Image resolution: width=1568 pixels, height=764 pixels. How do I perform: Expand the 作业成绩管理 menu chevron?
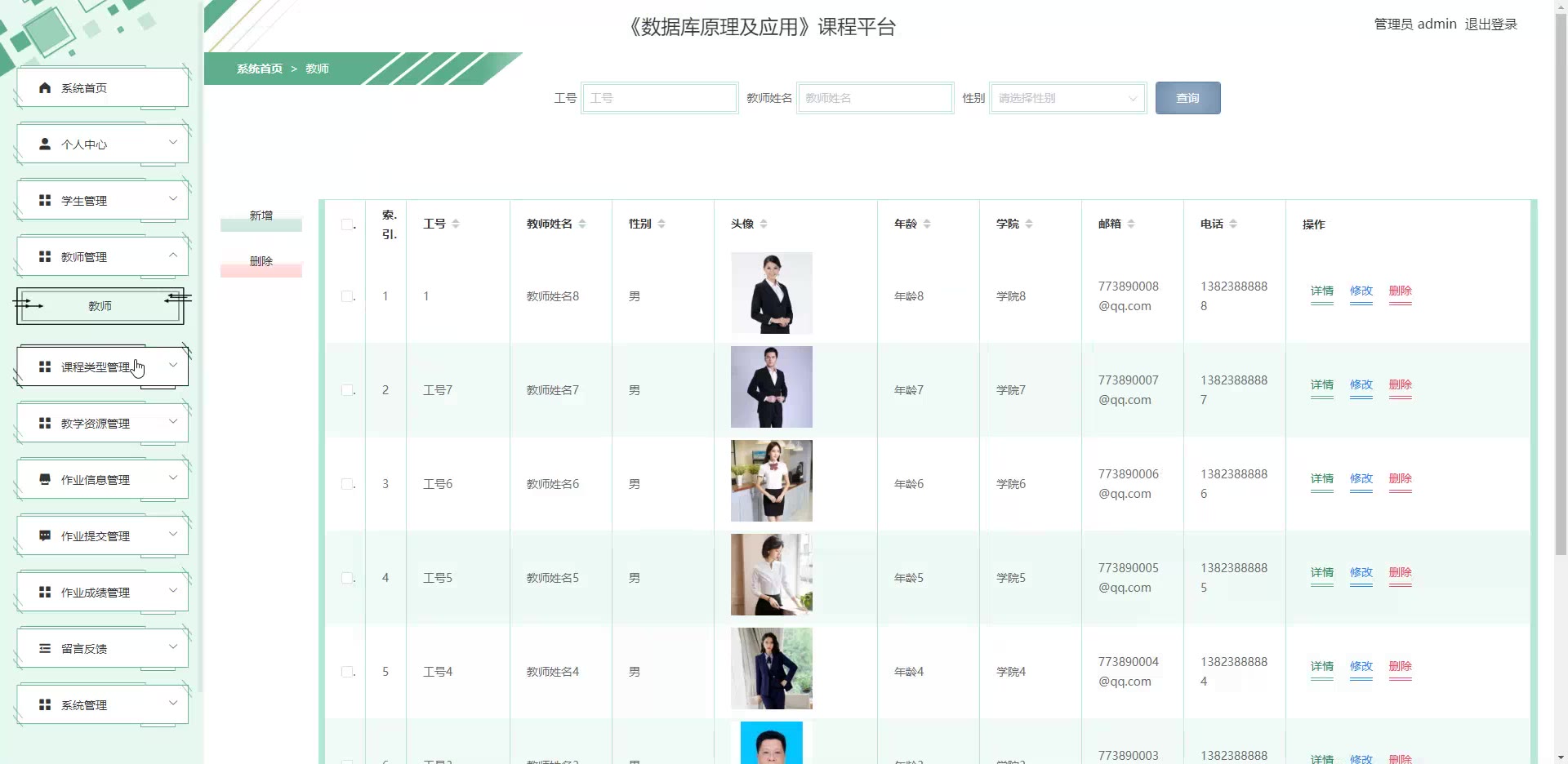click(173, 591)
